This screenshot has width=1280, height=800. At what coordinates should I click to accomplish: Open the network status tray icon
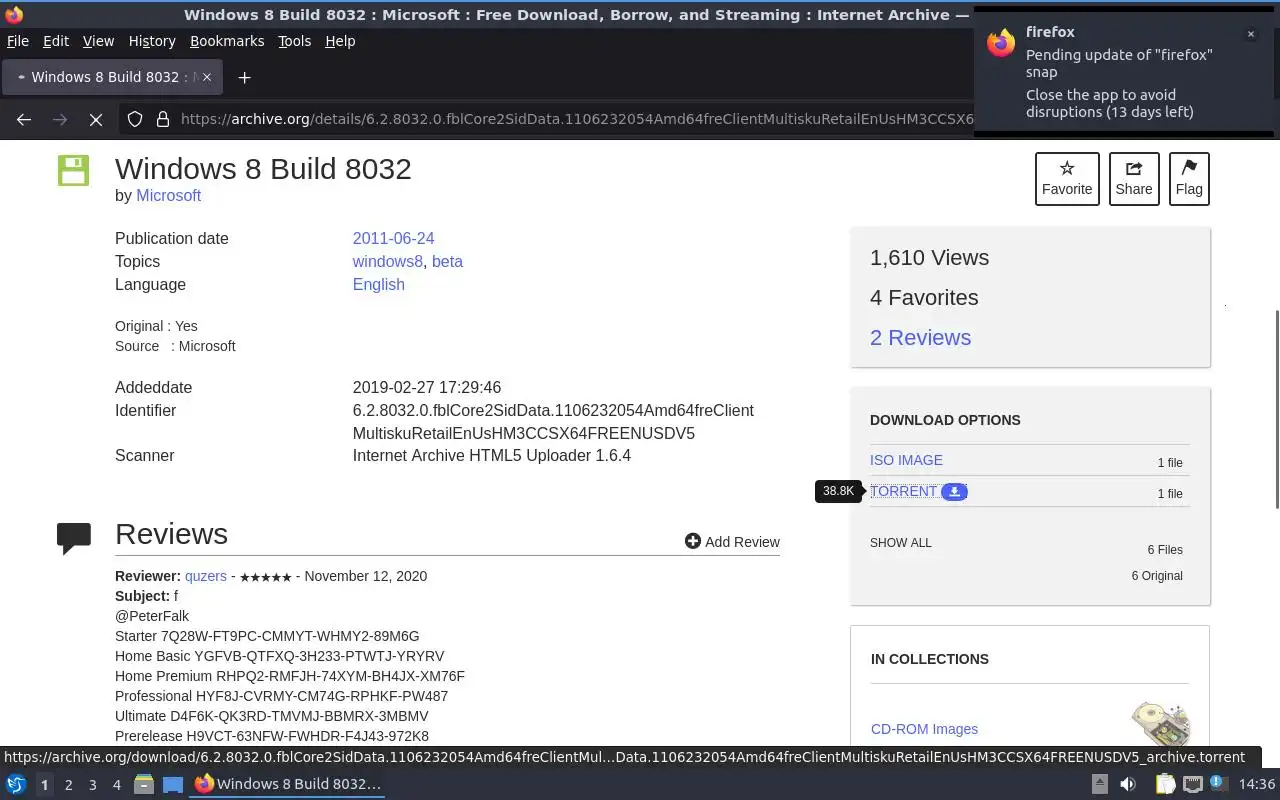click(1193, 784)
